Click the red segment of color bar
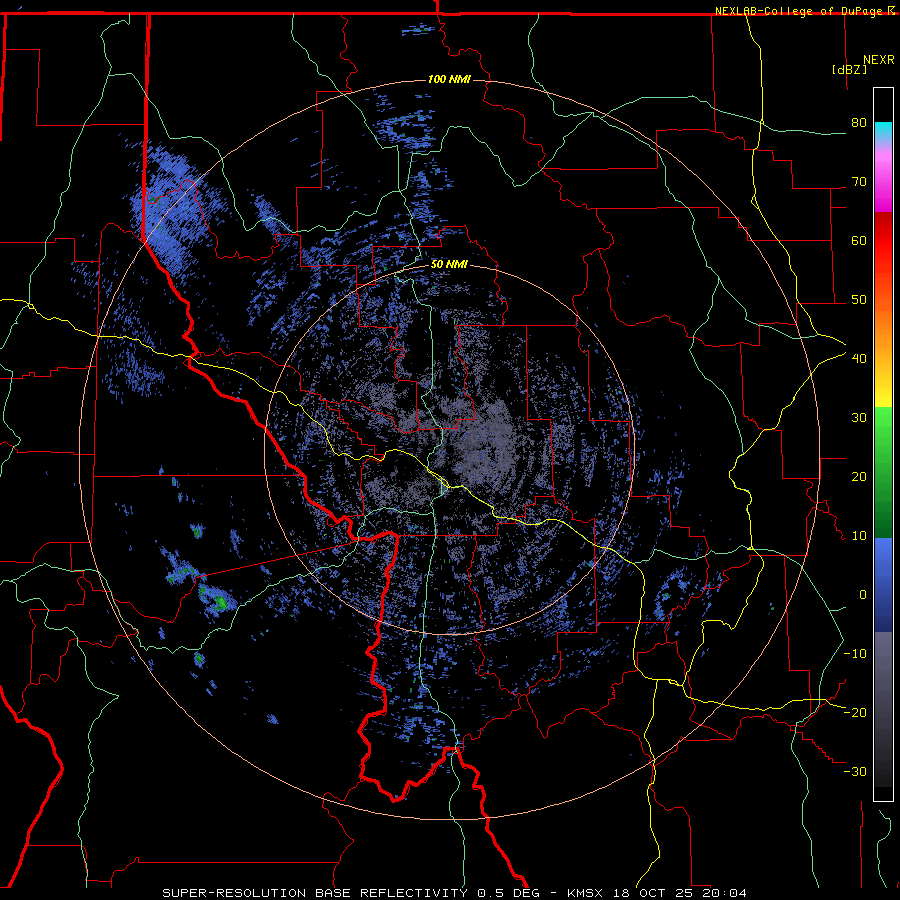 [x=883, y=241]
